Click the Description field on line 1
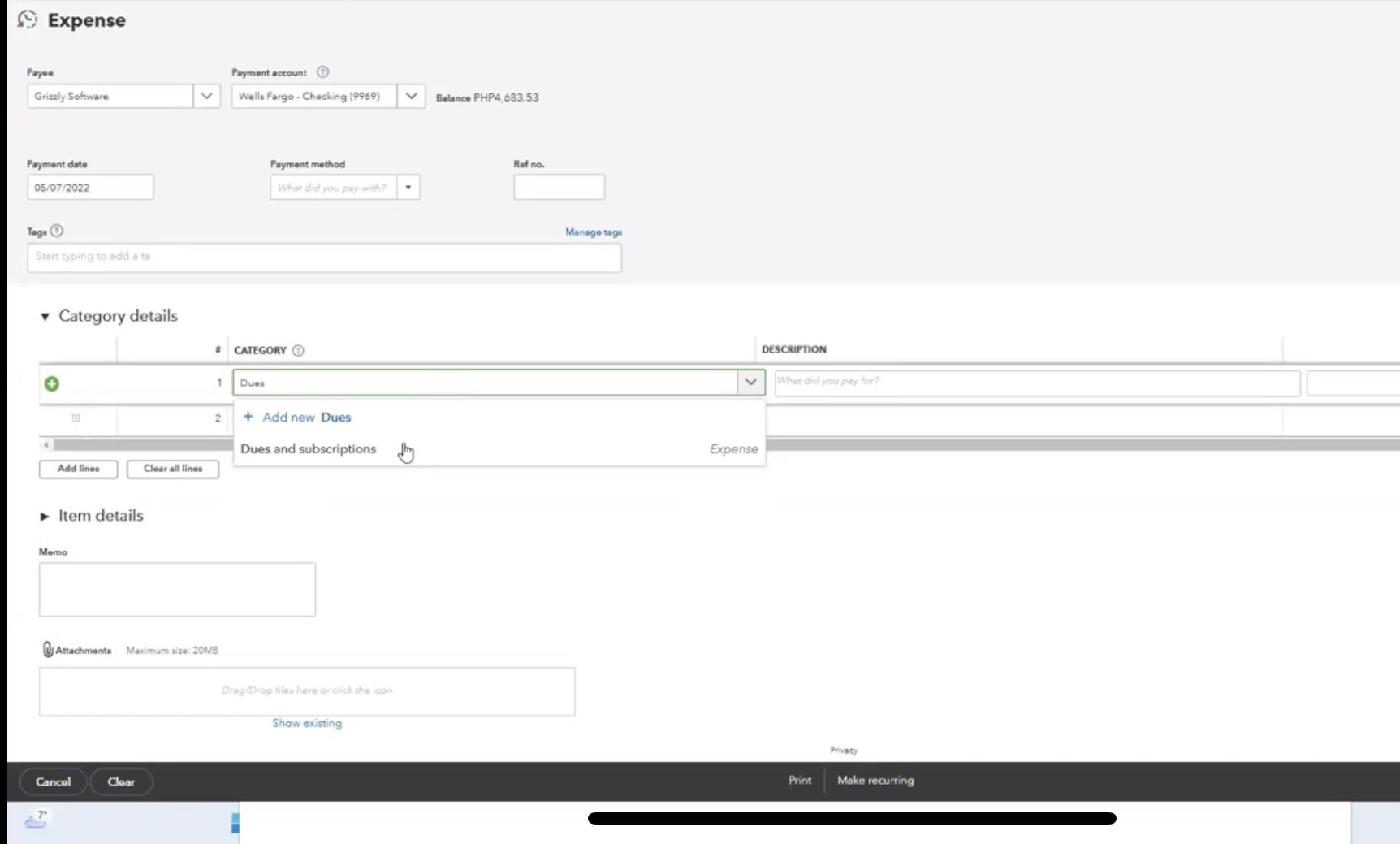 pos(1038,383)
